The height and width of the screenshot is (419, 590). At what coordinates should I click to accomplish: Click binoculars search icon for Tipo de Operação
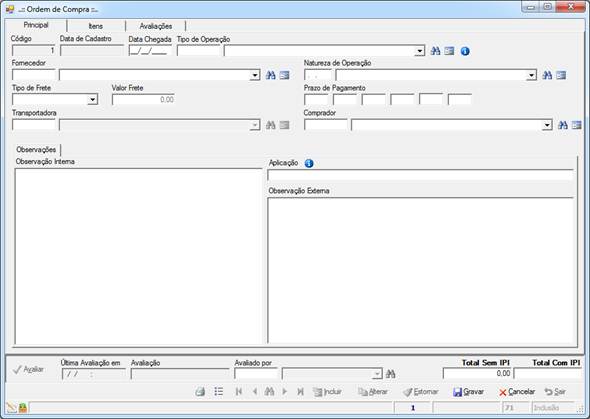435,51
